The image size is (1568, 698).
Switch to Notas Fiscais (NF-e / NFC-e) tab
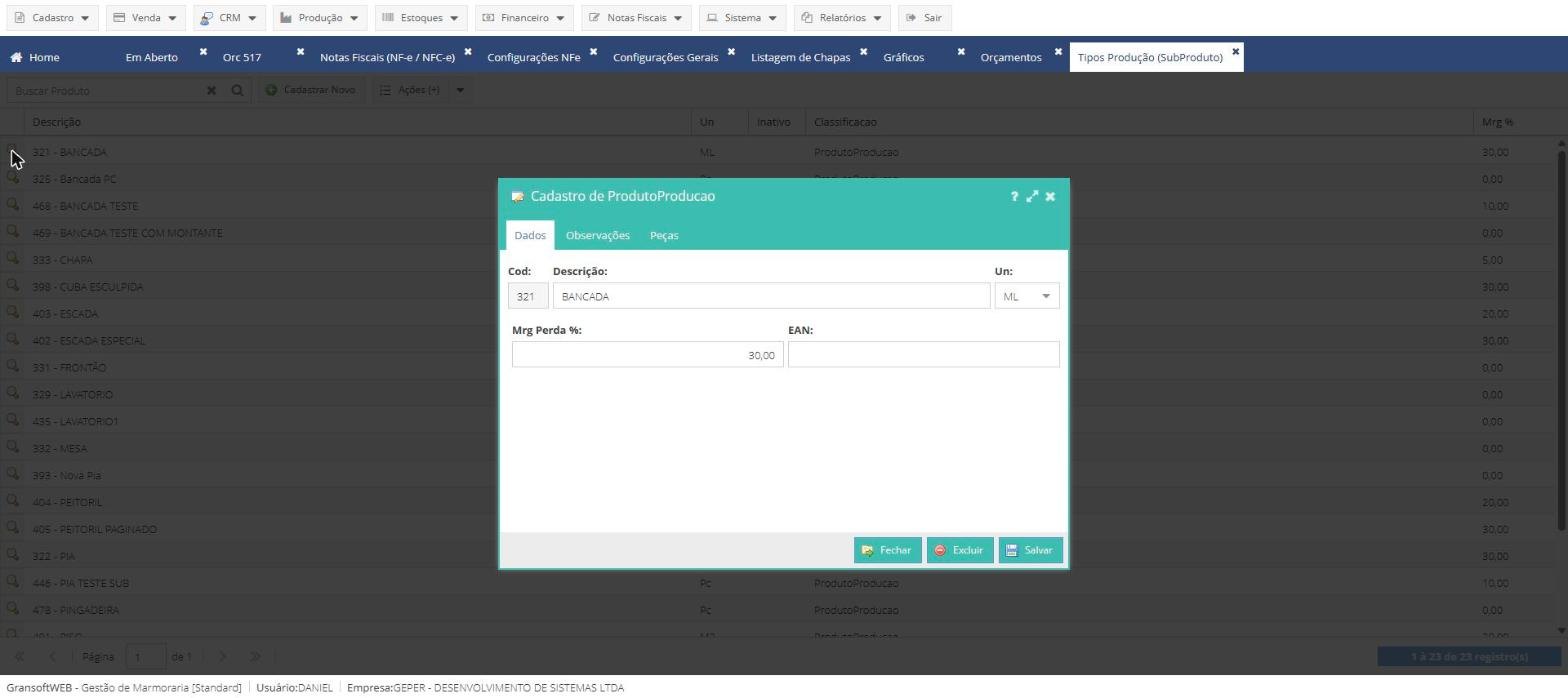(x=387, y=57)
